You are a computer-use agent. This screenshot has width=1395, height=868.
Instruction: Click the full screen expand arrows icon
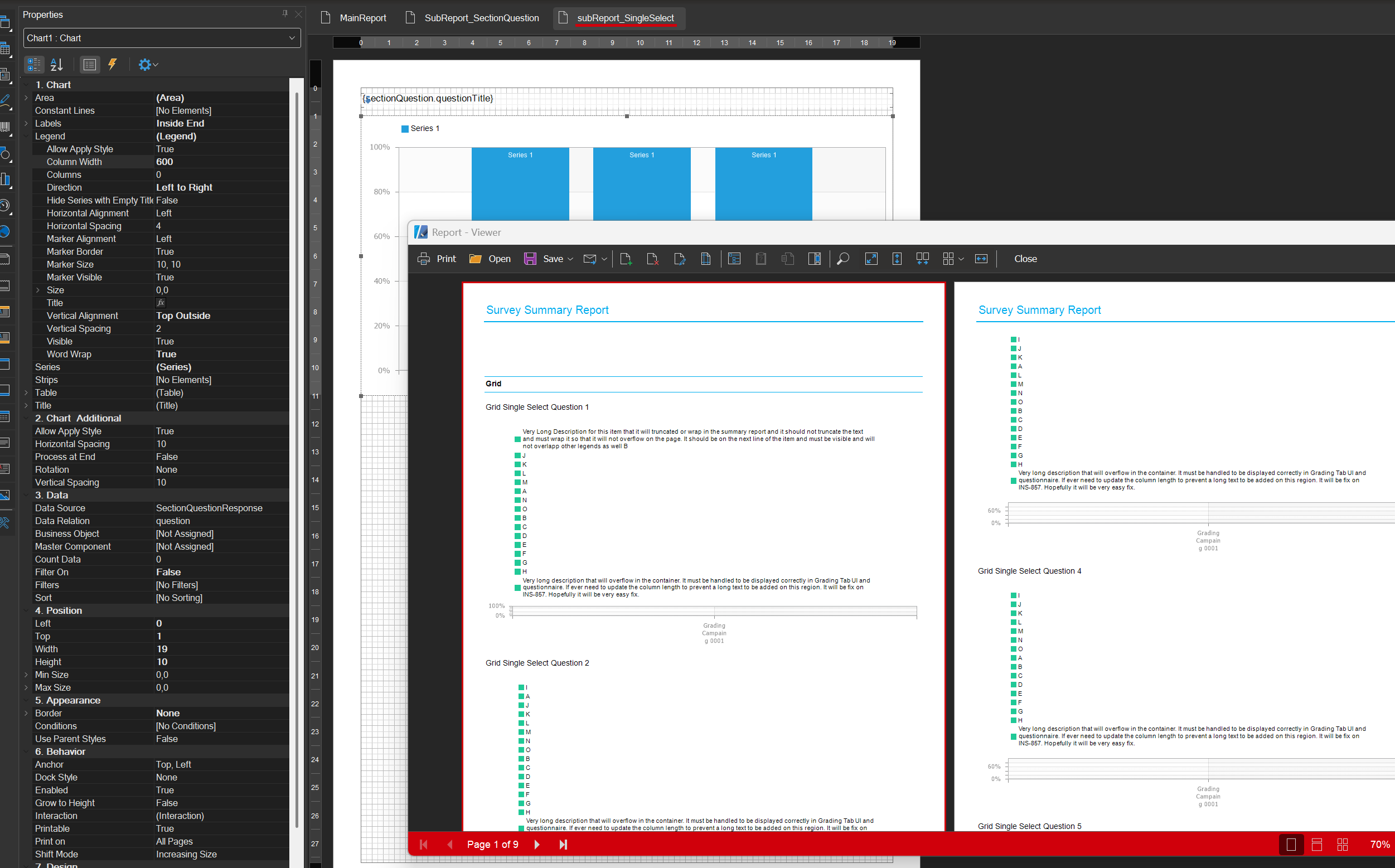(x=871, y=259)
